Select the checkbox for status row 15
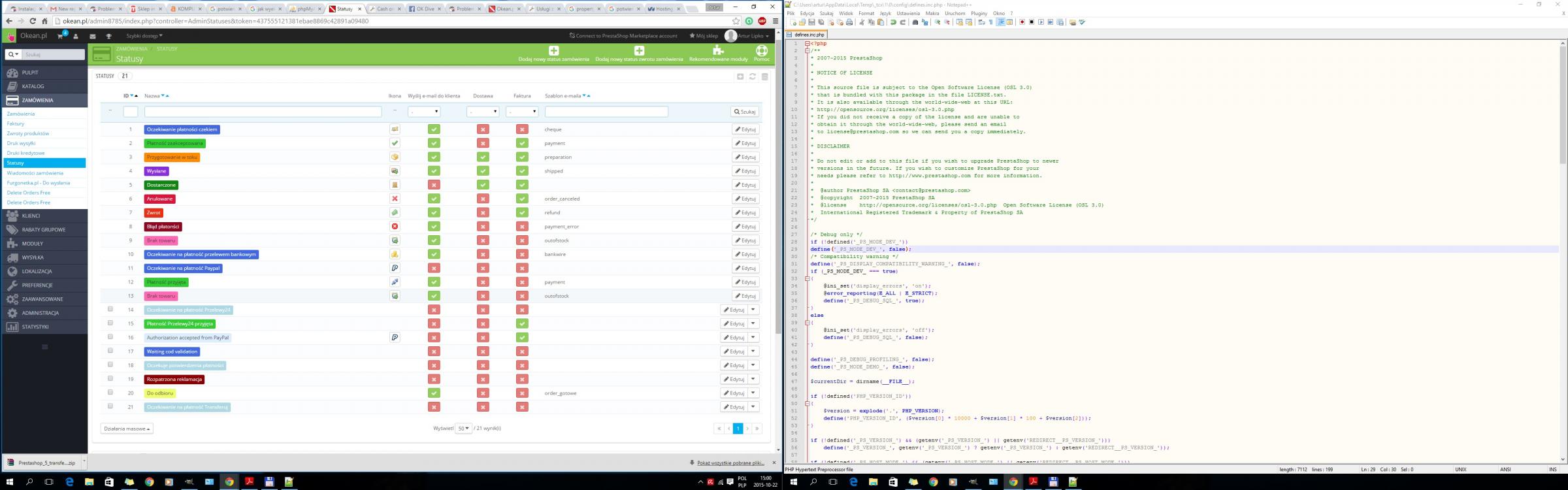This screenshot has width=1568, height=490. 110,323
